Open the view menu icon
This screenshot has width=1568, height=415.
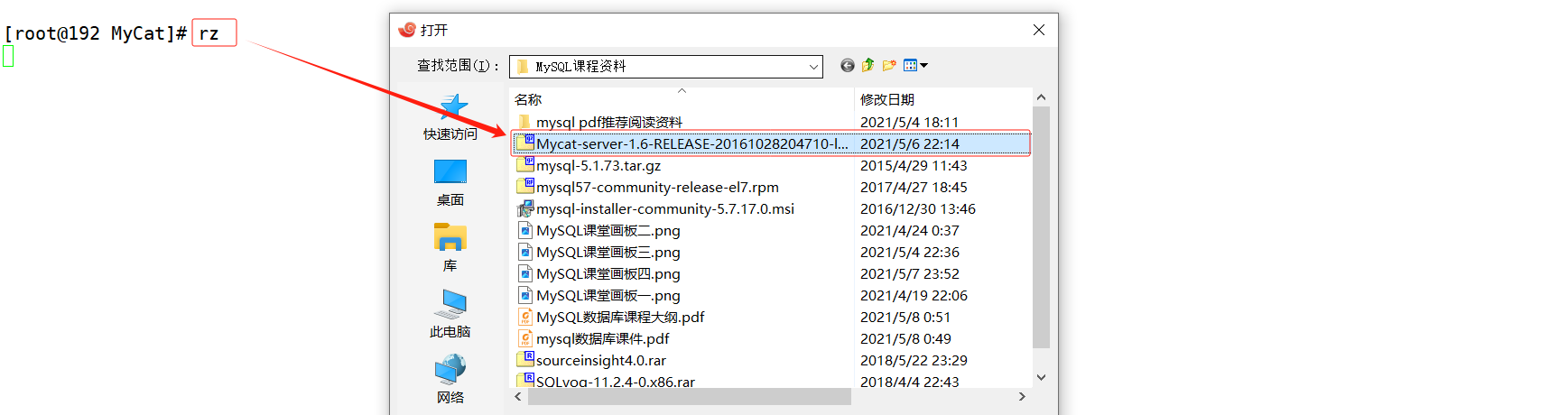(915, 65)
